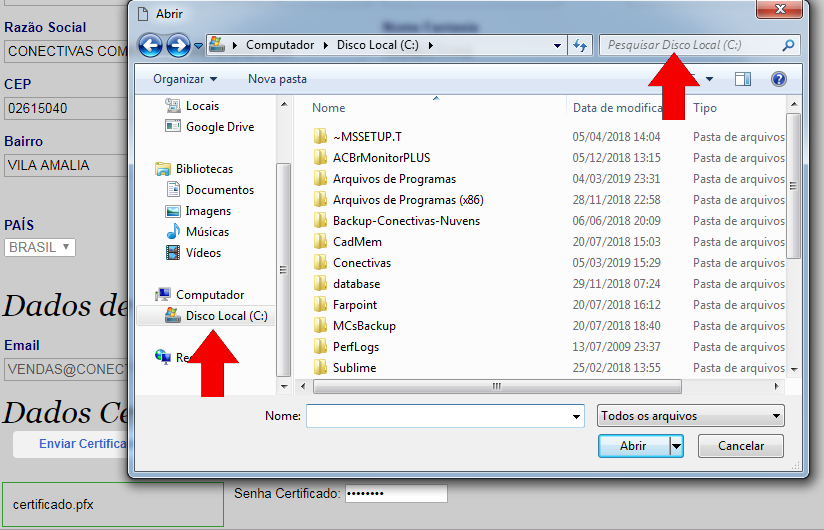Open the Documentos library
The height and width of the screenshot is (530, 824).
(x=219, y=190)
